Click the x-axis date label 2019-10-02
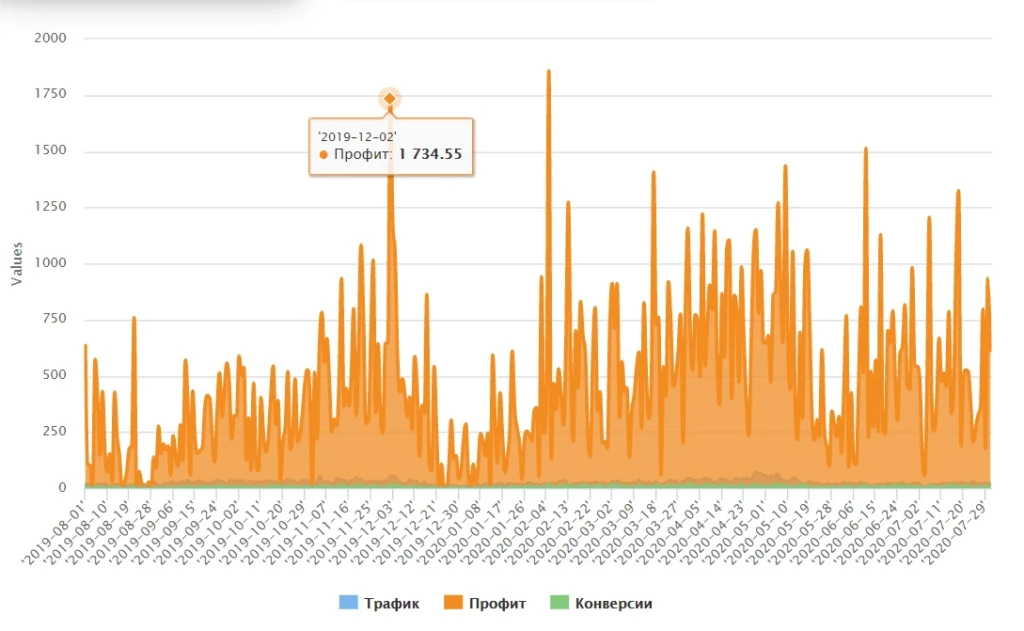1024x631 pixels. click(208, 532)
